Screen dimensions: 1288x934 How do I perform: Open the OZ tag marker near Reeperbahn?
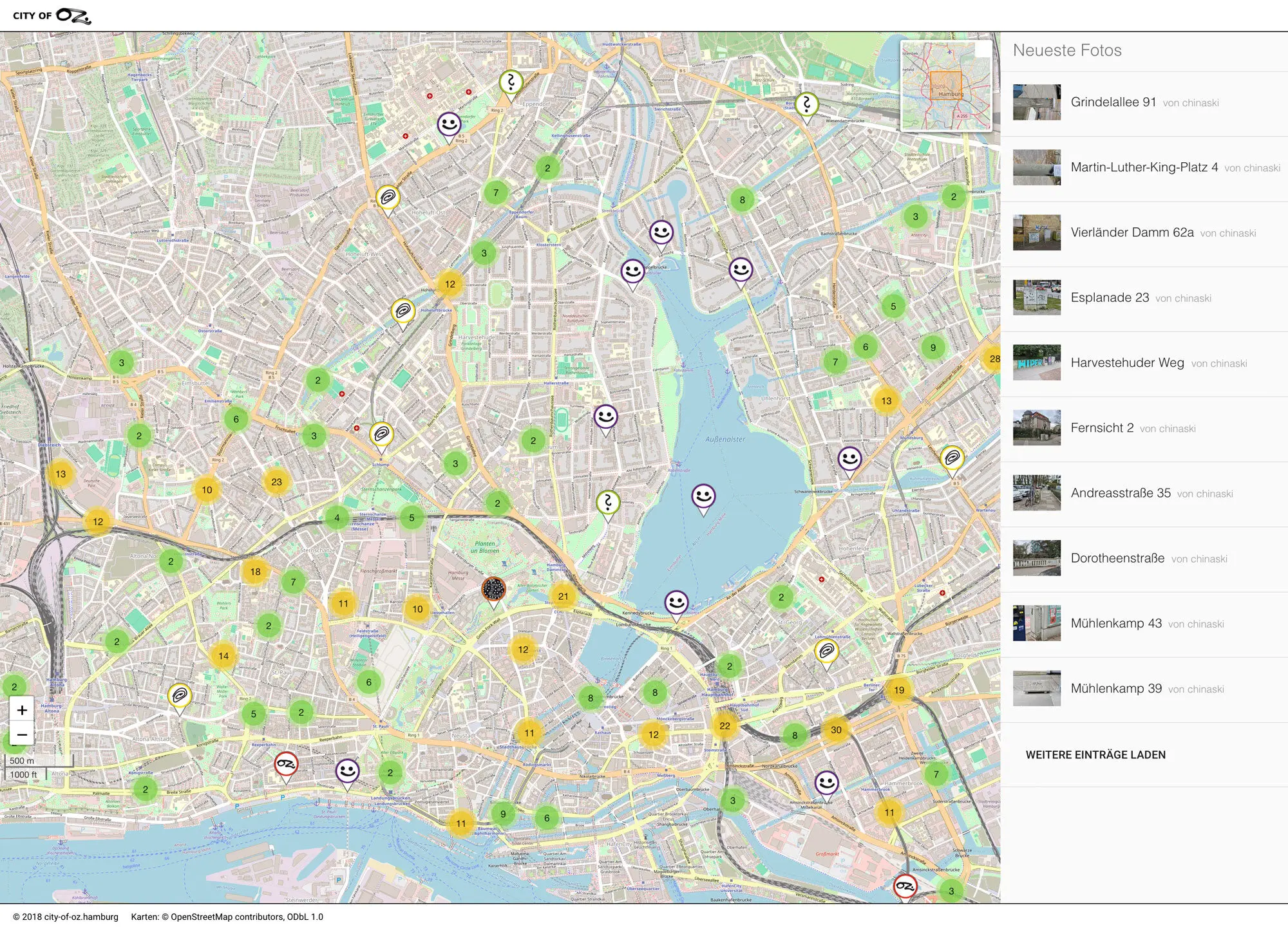[286, 765]
